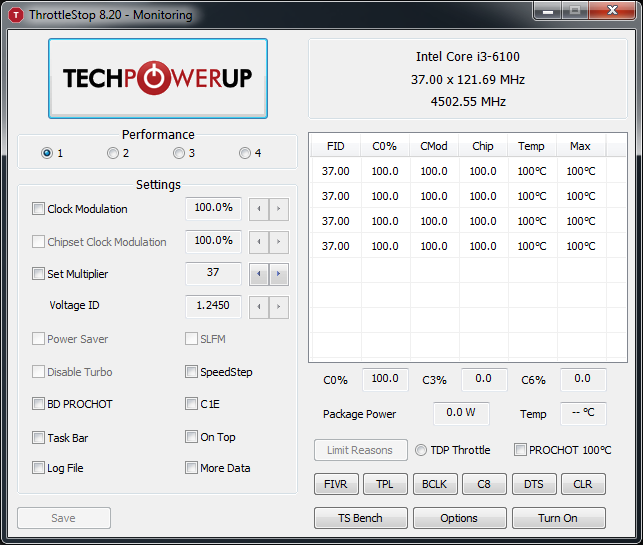Open the Options dialog
This screenshot has width=643, height=545.
coord(460,518)
